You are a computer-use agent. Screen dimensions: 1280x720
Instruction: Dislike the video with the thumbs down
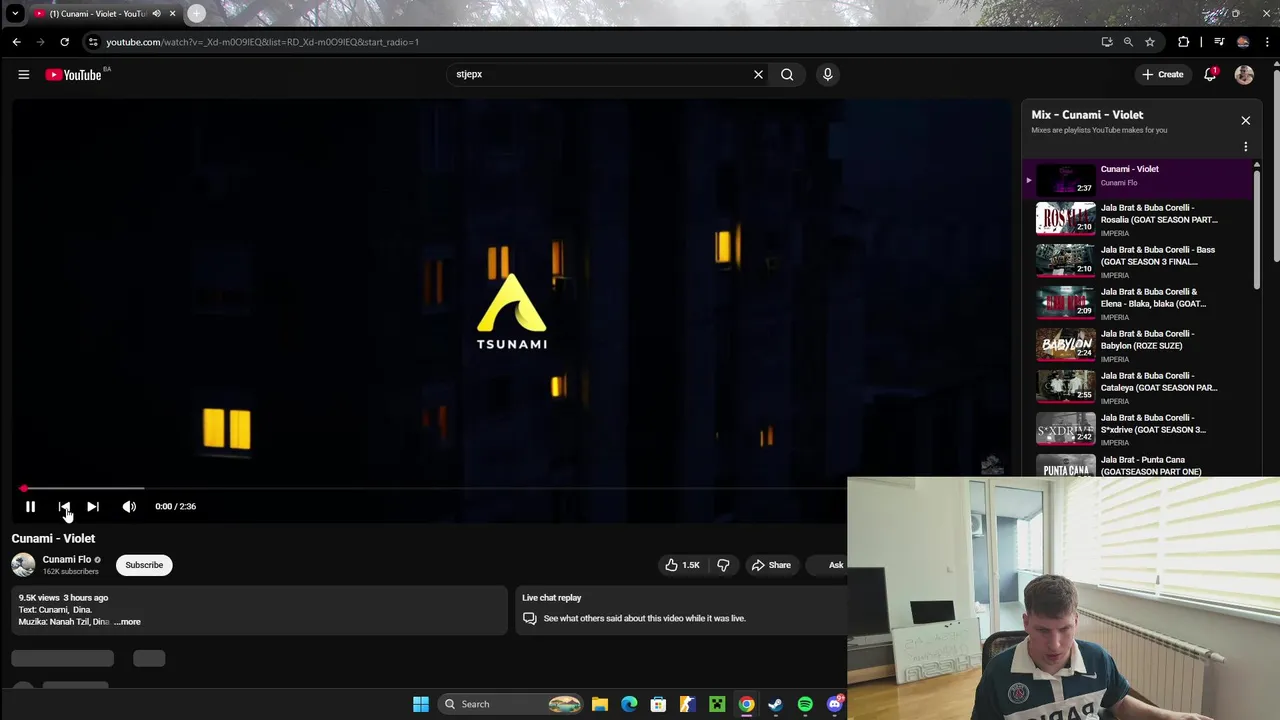pyautogui.click(x=723, y=565)
